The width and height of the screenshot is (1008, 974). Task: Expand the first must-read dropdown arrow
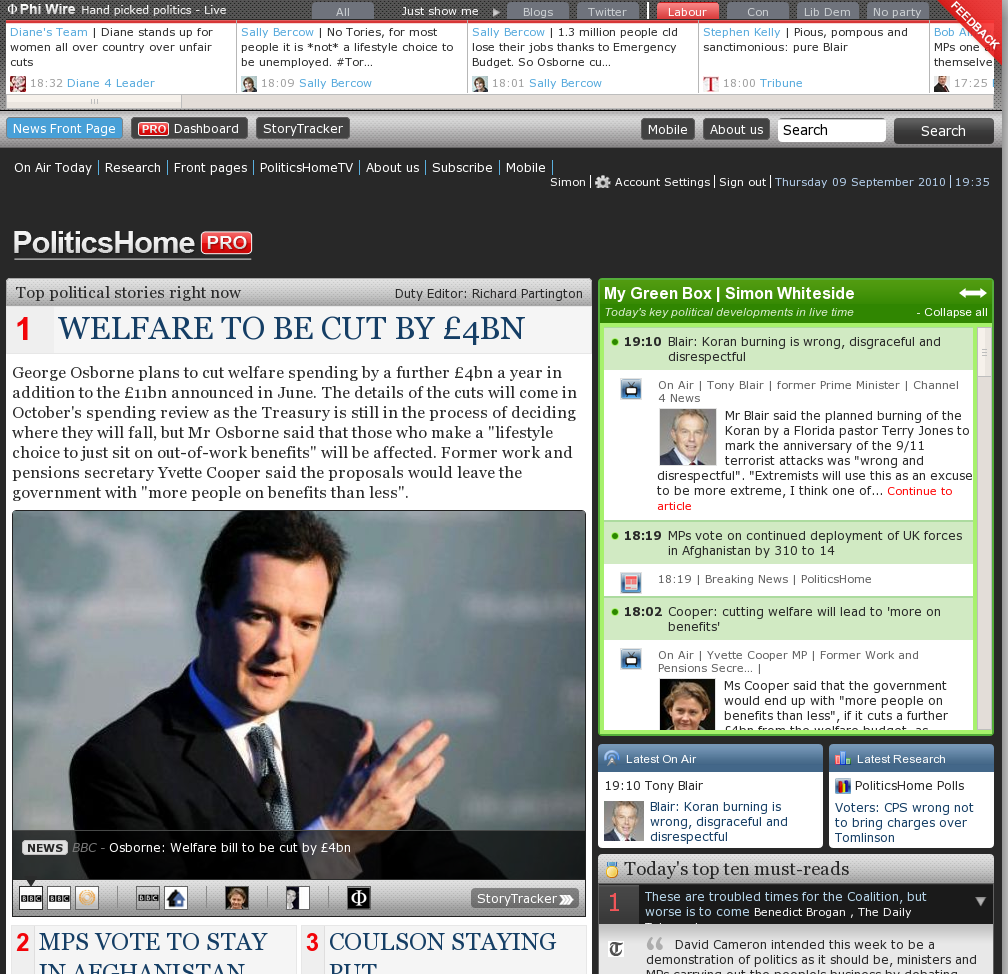(x=980, y=901)
